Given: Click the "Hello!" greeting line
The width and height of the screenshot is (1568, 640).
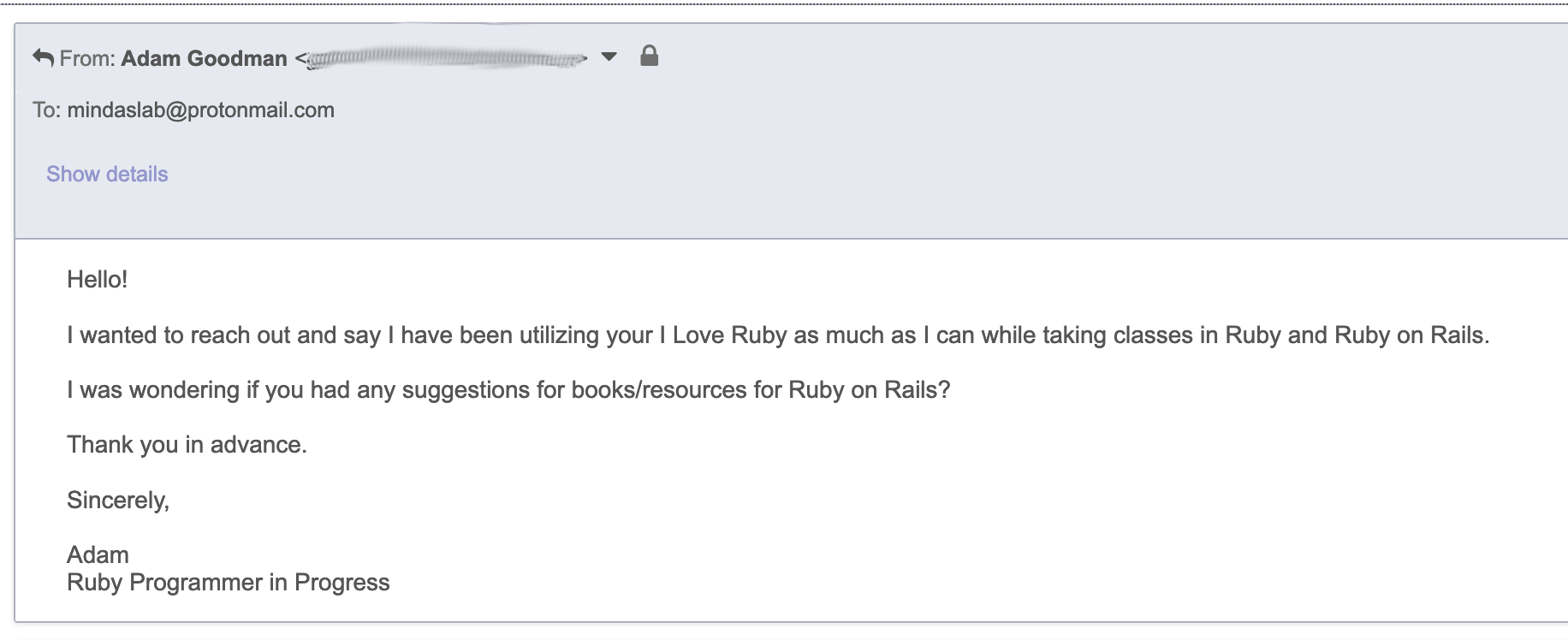Looking at the screenshot, I should (97, 280).
